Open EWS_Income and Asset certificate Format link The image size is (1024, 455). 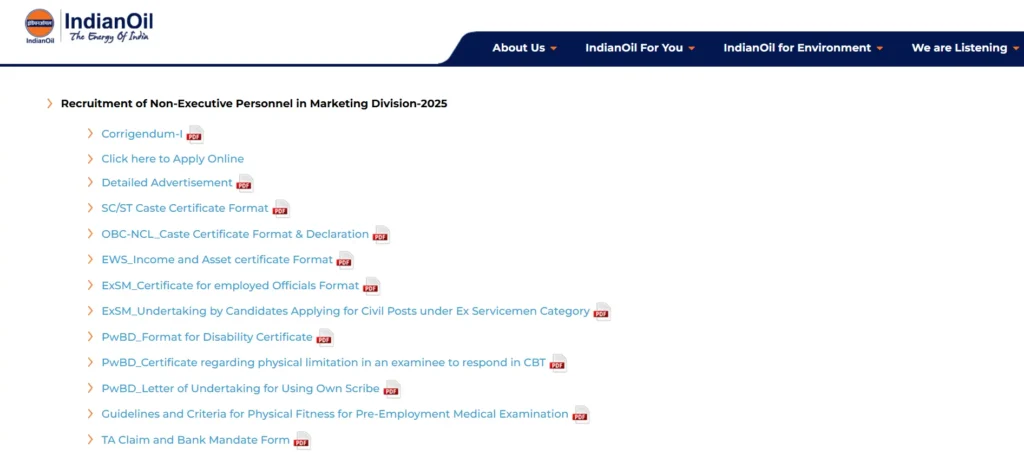coord(217,259)
